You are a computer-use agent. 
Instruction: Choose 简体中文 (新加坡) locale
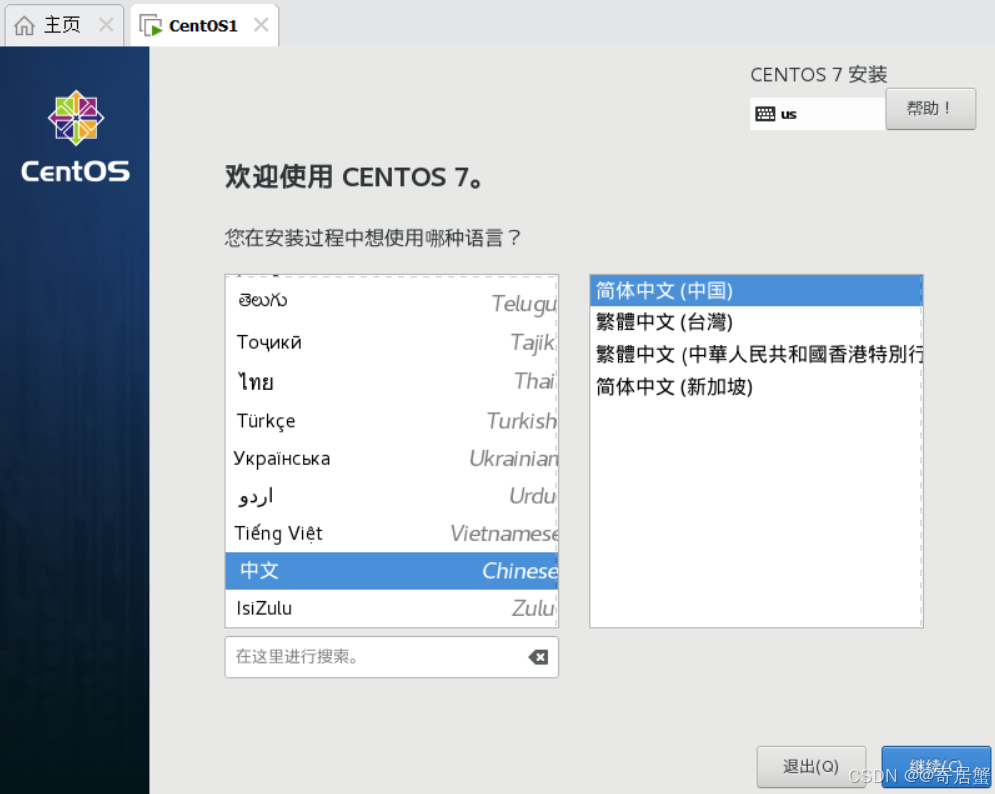[756, 387]
